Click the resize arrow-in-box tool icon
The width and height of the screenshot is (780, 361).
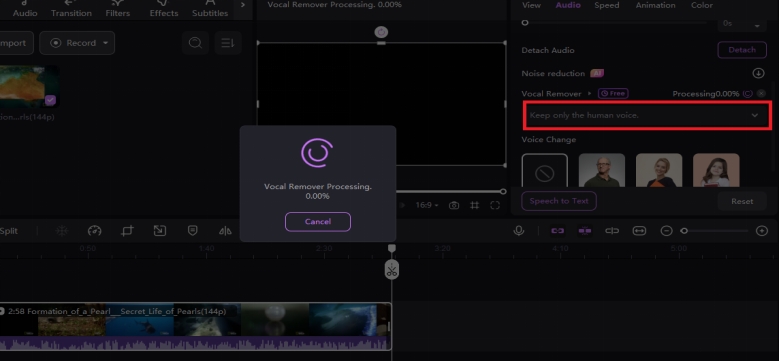pyautogui.click(x=160, y=230)
